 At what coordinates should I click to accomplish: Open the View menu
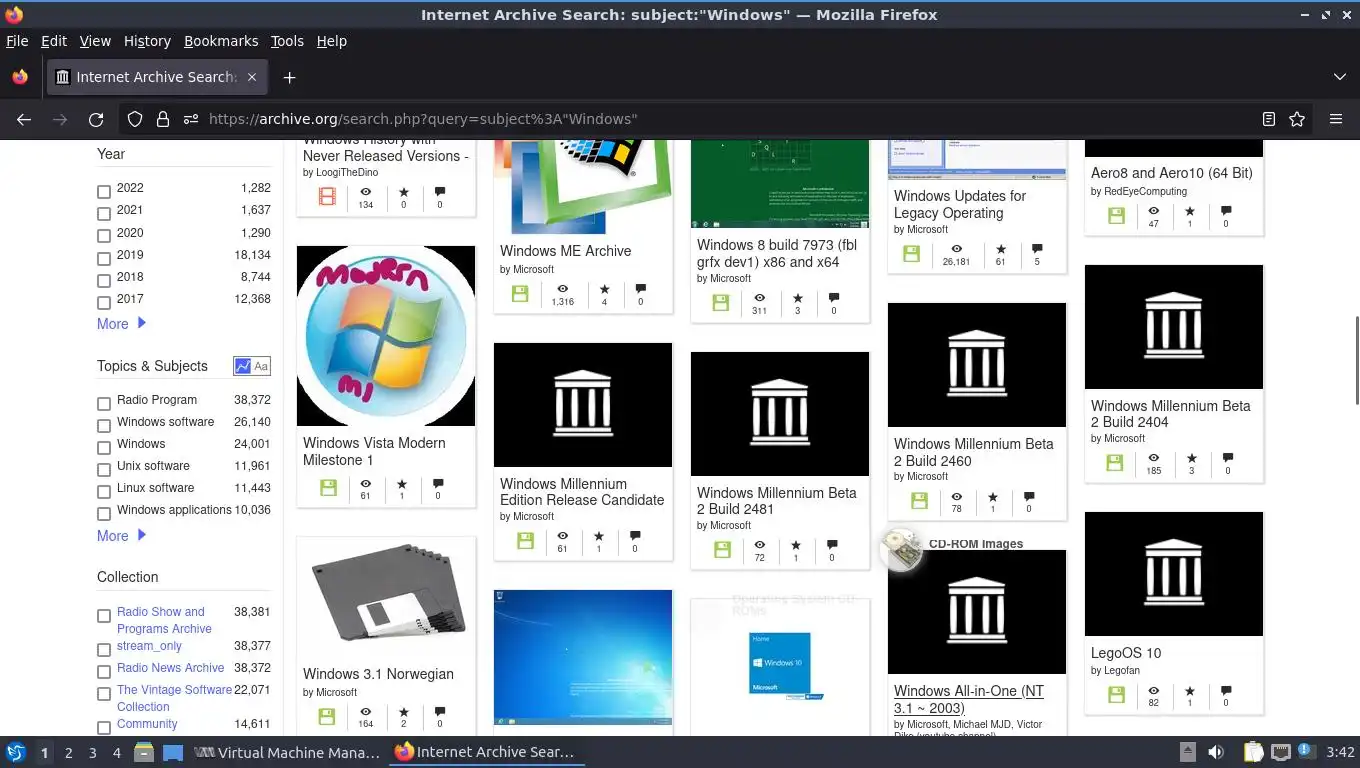click(x=95, y=41)
